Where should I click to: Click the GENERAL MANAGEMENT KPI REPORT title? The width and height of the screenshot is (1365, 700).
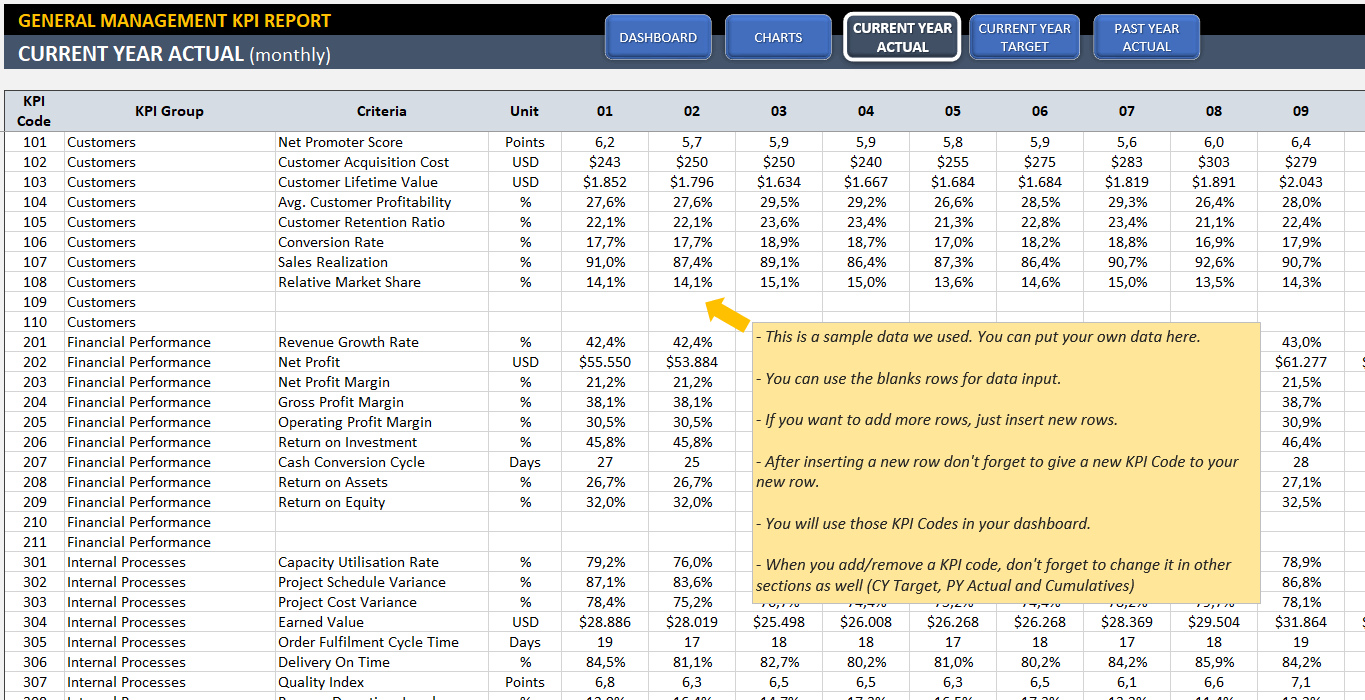pyautogui.click(x=169, y=19)
